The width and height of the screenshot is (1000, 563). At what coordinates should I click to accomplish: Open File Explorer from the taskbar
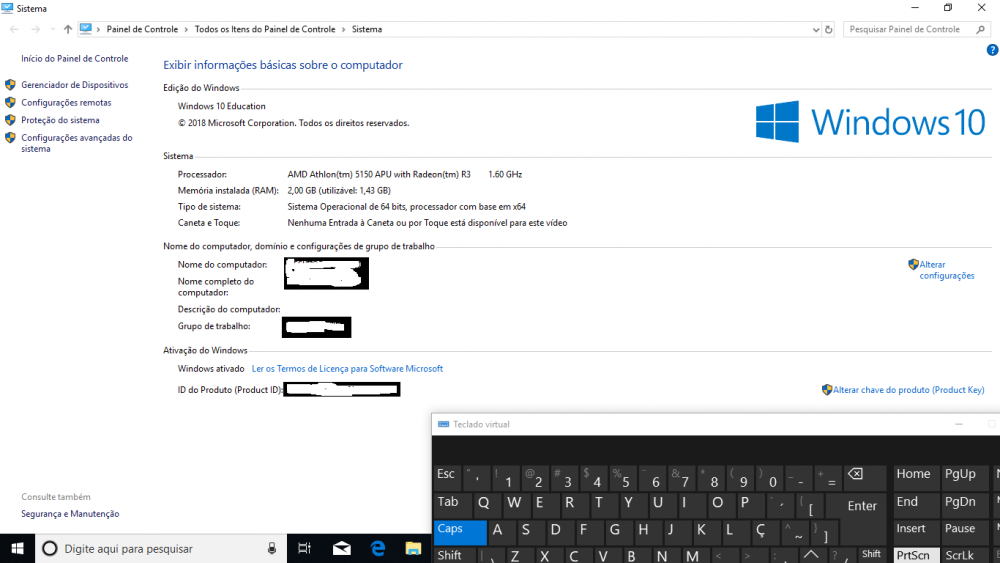point(413,548)
